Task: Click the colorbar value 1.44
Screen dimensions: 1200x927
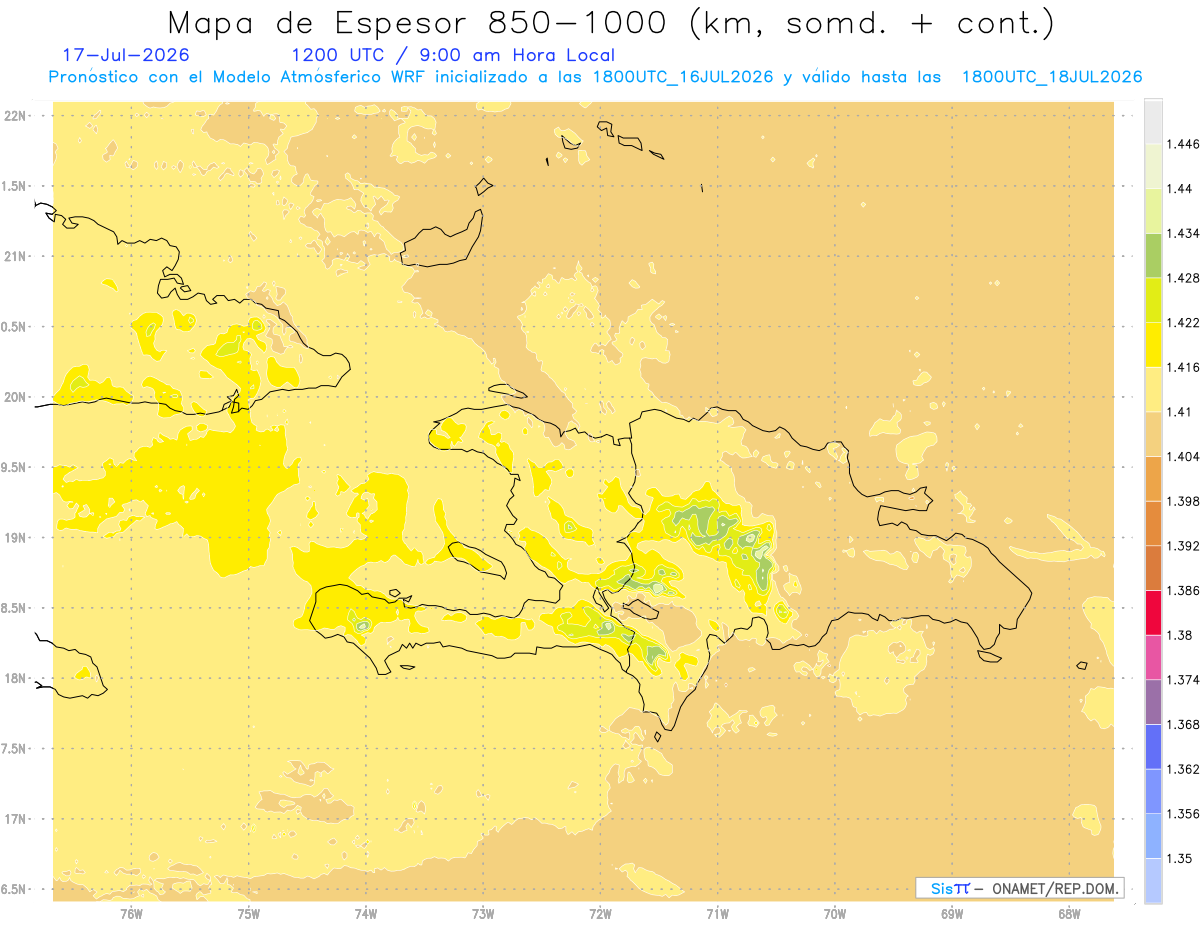Action: click(1179, 189)
